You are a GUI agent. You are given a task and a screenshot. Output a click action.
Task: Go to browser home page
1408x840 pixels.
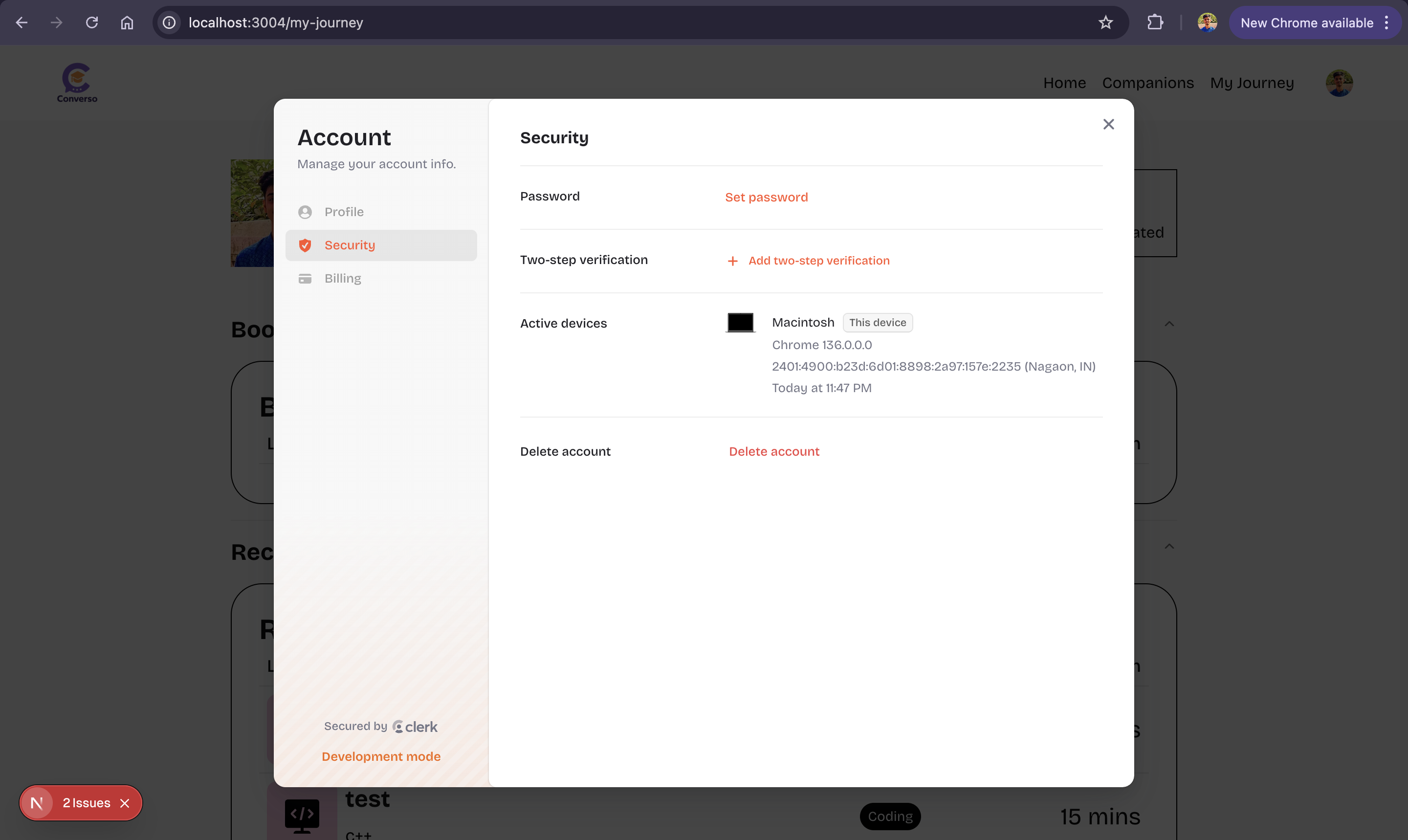pyautogui.click(x=127, y=22)
